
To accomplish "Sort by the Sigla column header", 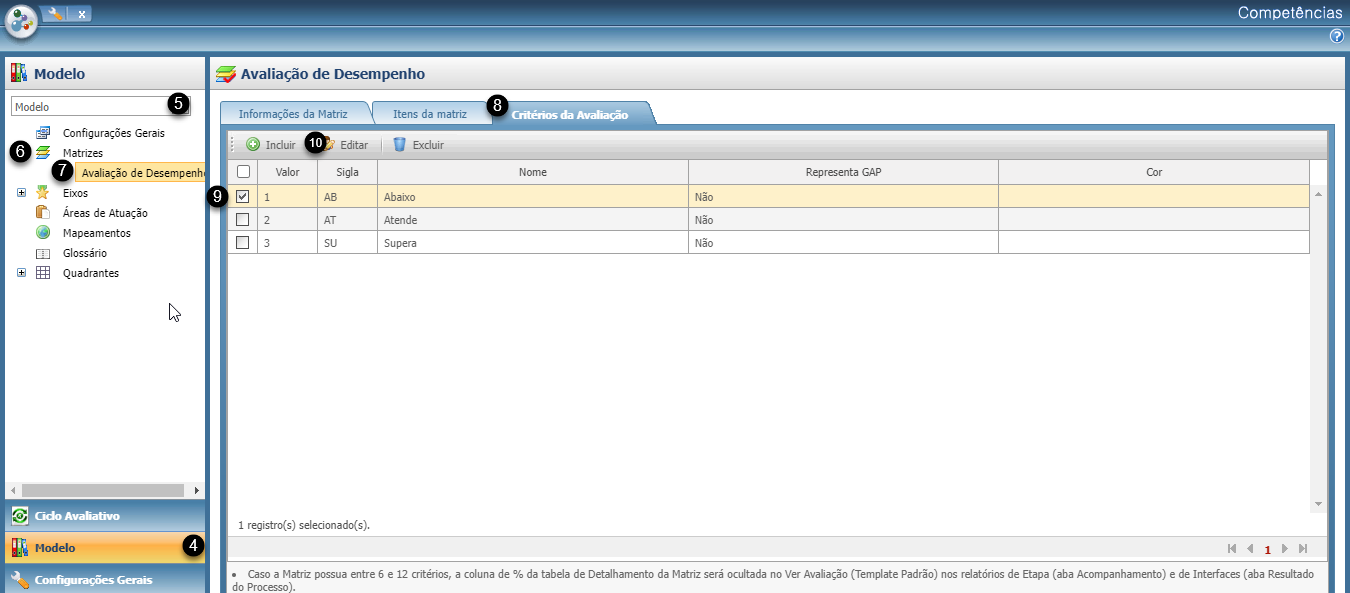I will pyautogui.click(x=347, y=172).
